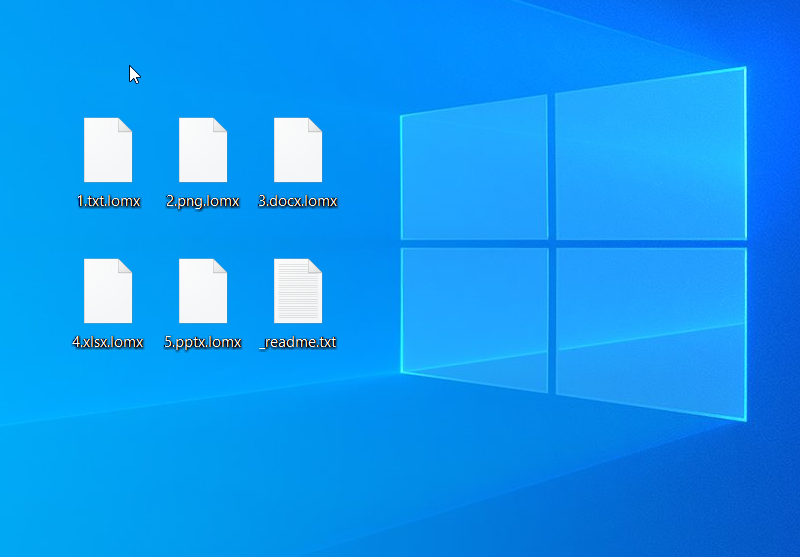This screenshot has height=557, width=800.
Task: Click the '4.xlsx.lomx' filename label
Action: click(x=108, y=342)
